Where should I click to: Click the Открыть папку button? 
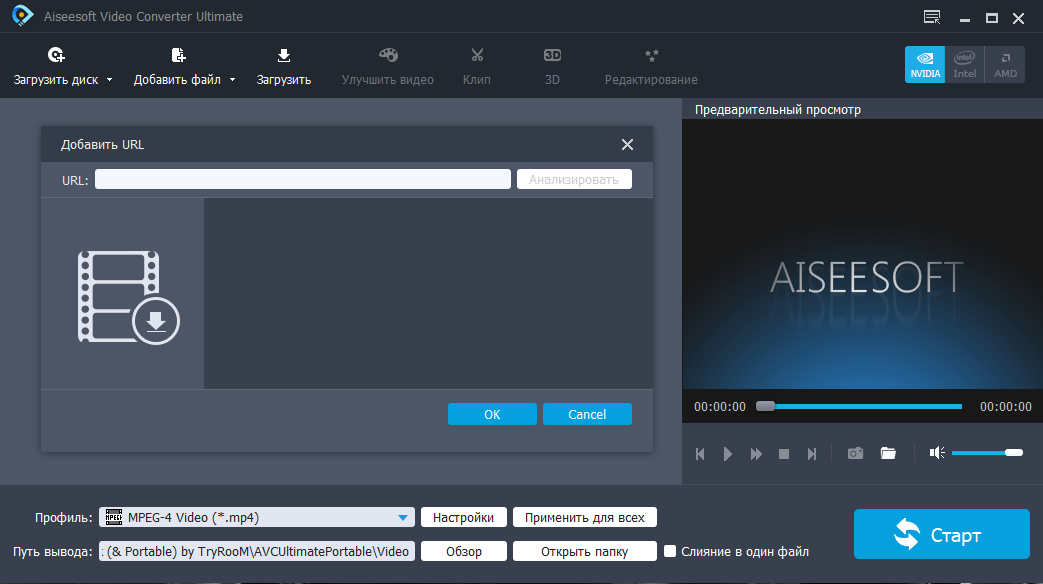pos(585,551)
